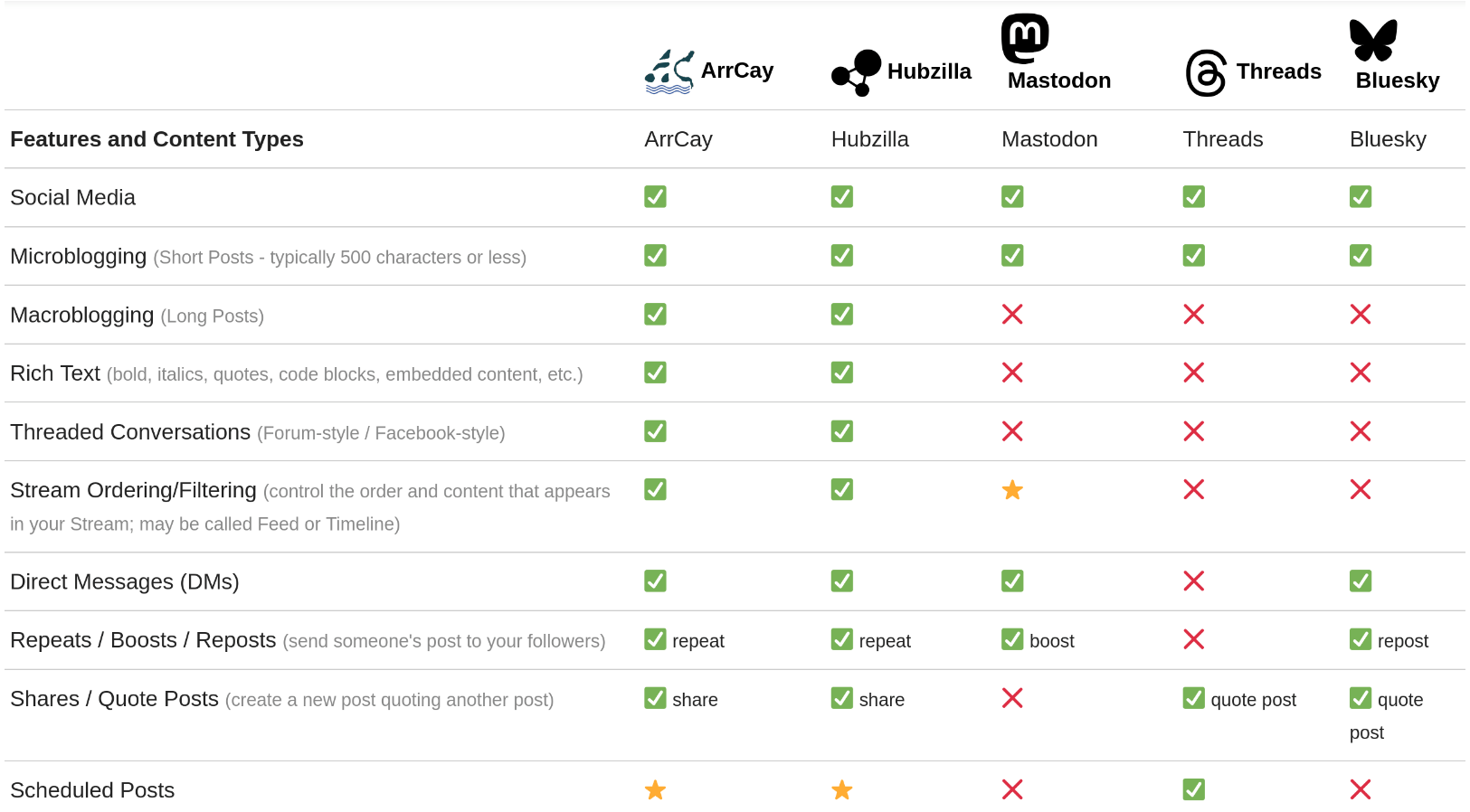This screenshot has height=812, width=1470.
Task: Click Threads' red X in Direct Messages row
Action: pos(1194,581)
